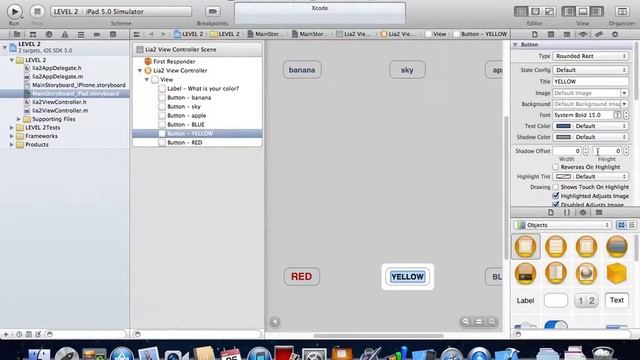Image resolution: width=640 pixels, height=360 pixels.
Task: Open the Objects library filter dropdown
Action: 562,225
